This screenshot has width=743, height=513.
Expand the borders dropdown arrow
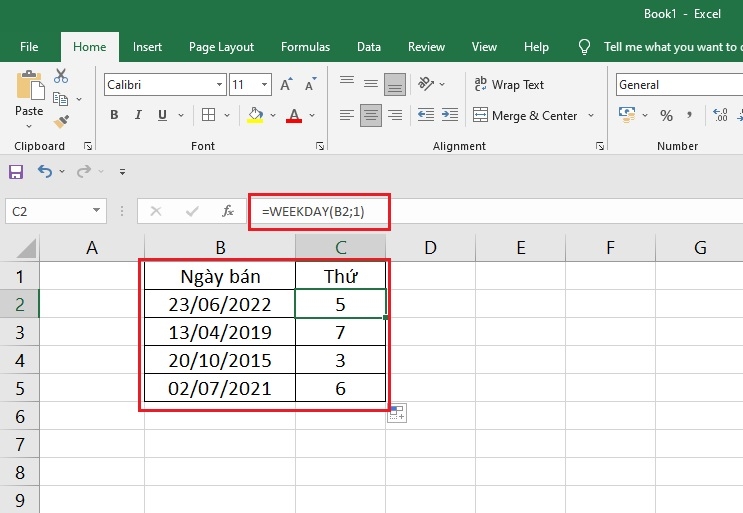point(227,115)
